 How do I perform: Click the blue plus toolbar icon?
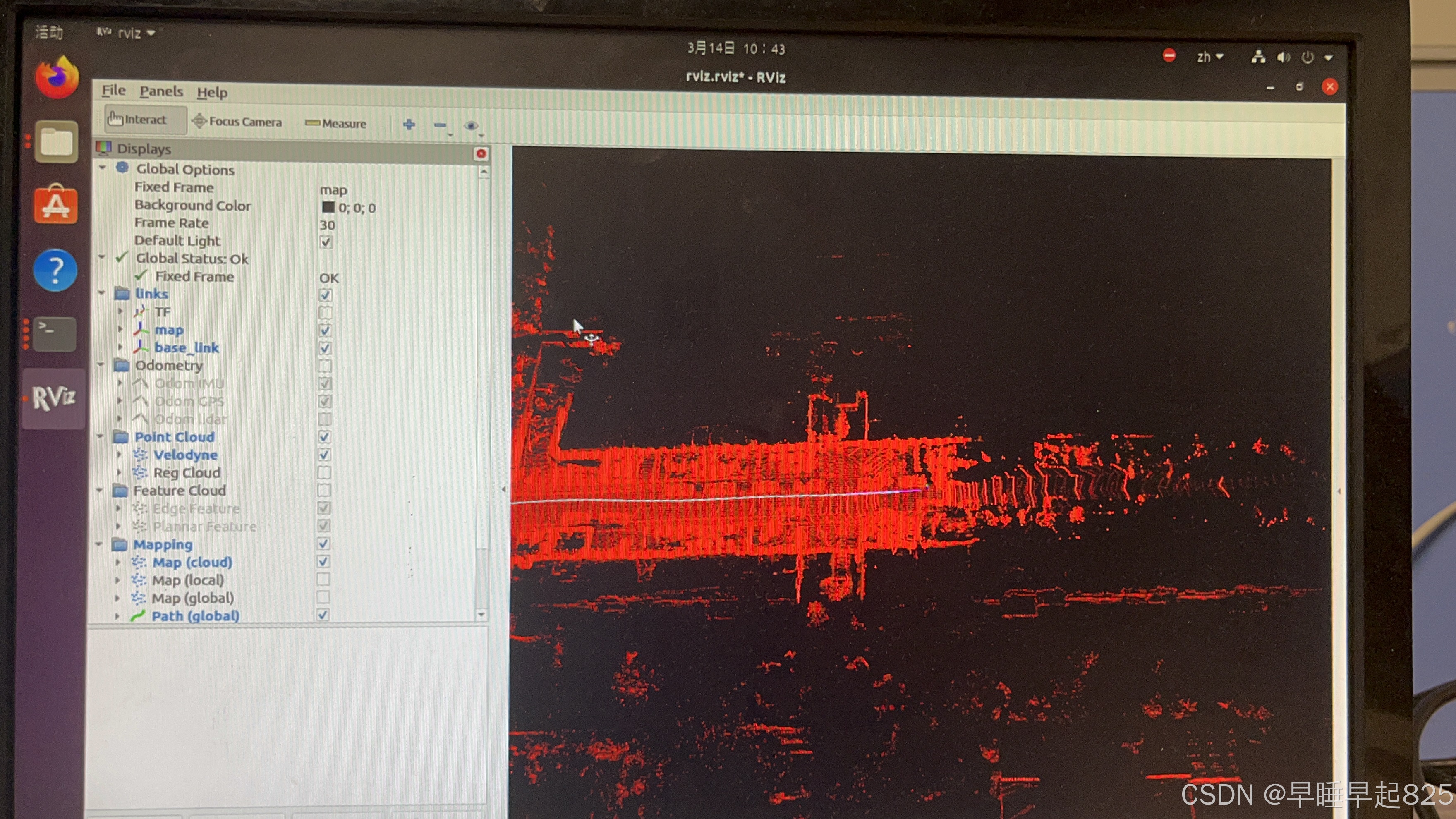409,125
